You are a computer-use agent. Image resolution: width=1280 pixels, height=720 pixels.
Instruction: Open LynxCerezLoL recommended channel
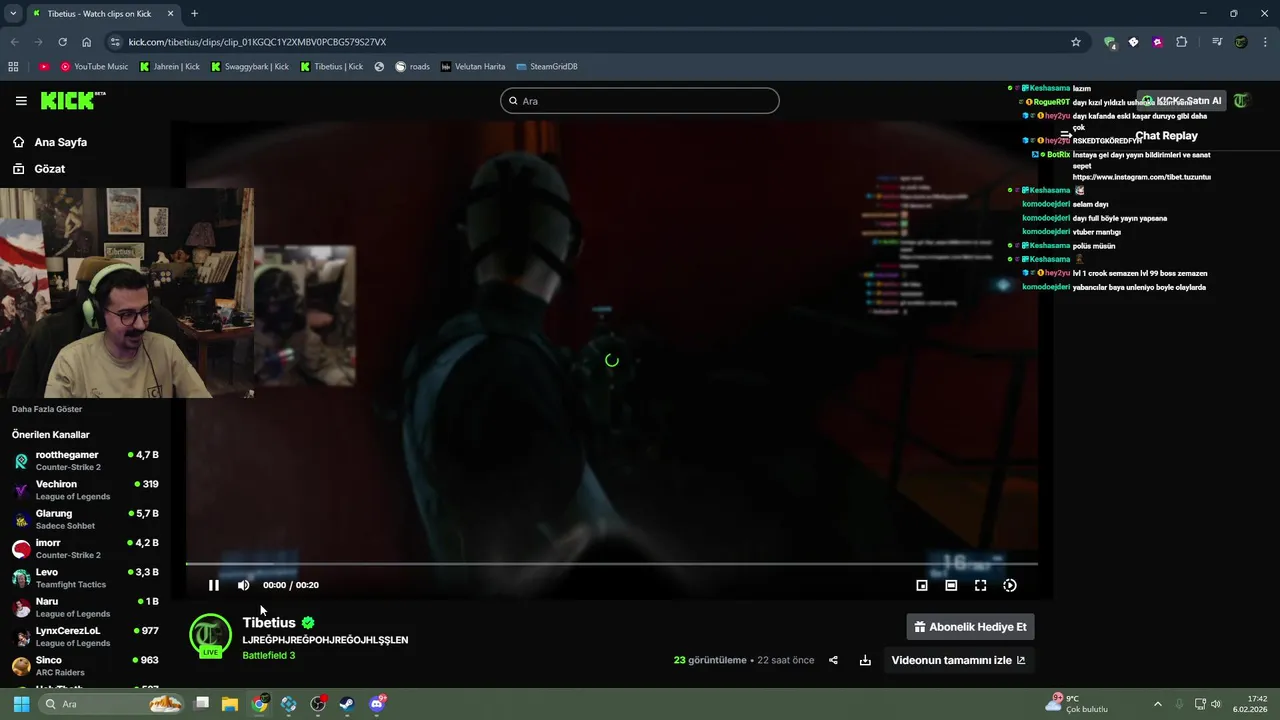click(85, 636)
